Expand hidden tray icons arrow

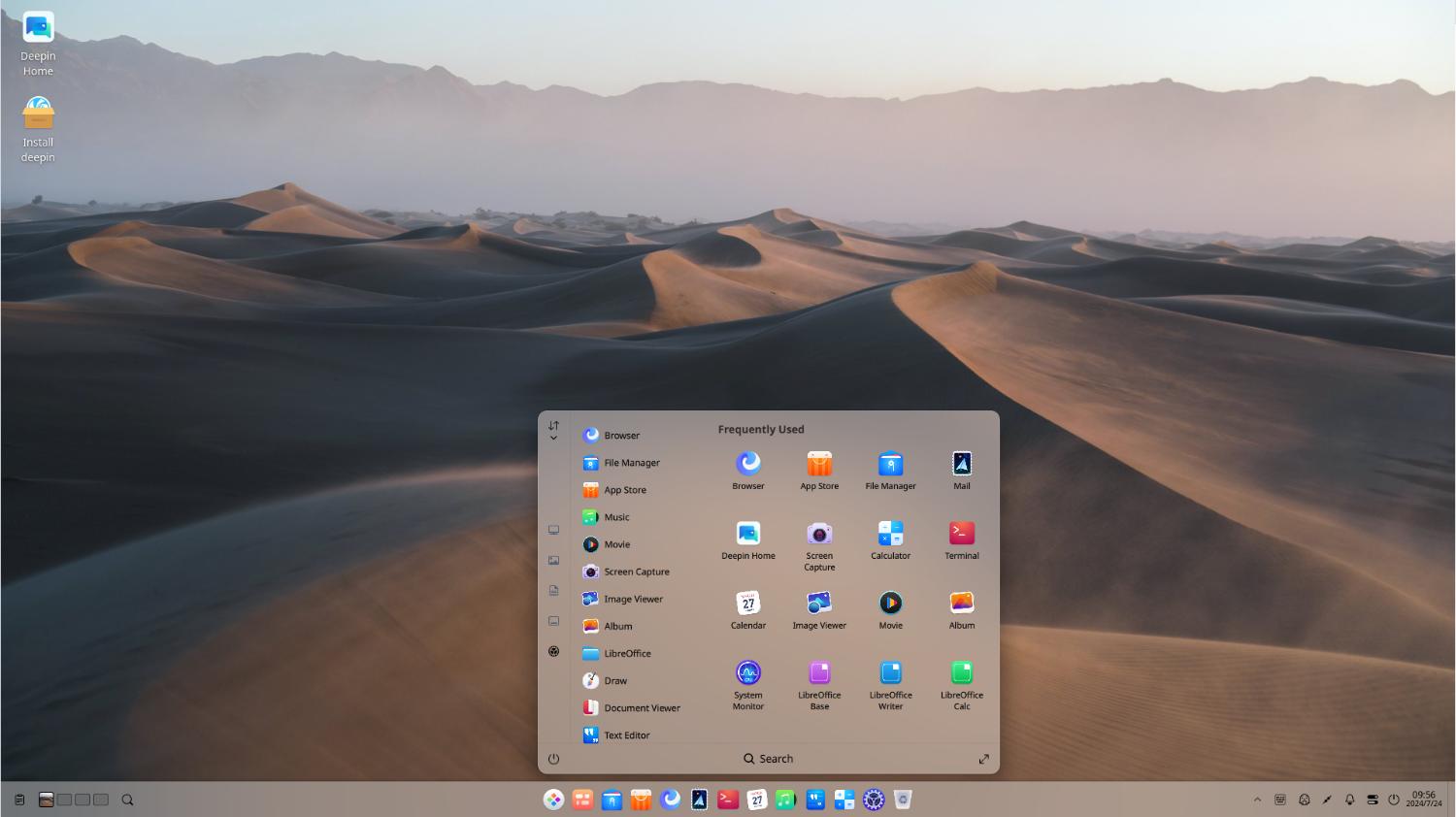pyautogui.click(x=1257, y=800)
